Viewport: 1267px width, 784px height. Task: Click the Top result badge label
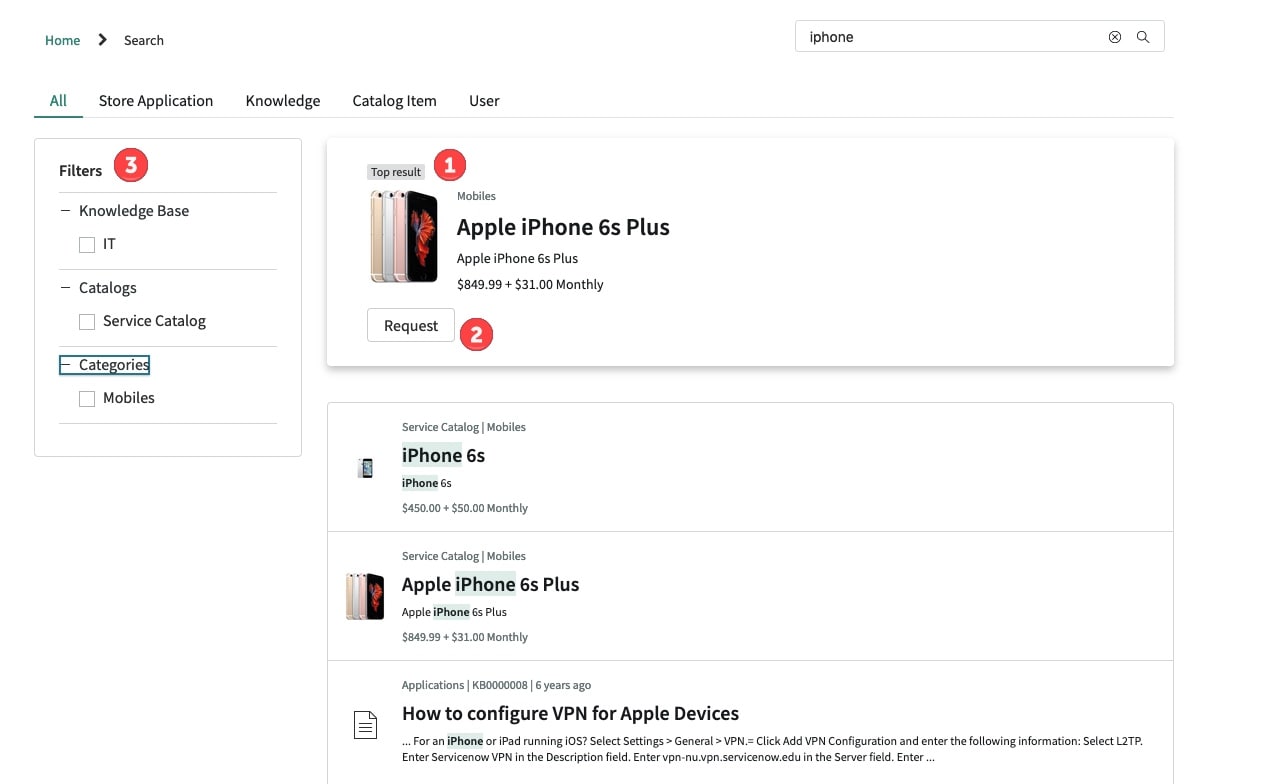point(395,171)
